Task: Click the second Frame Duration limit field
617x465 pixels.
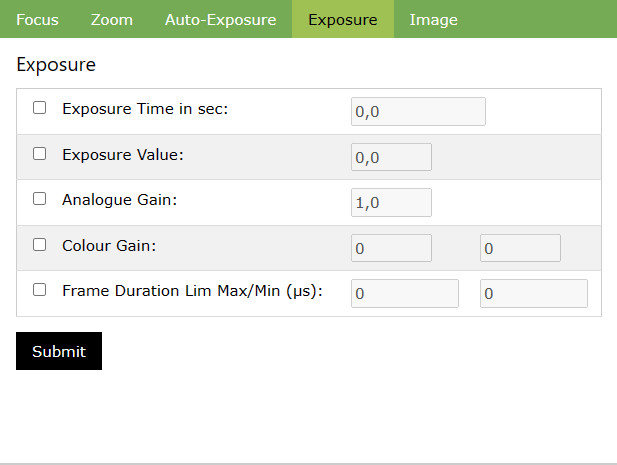Action: [533, 294]
